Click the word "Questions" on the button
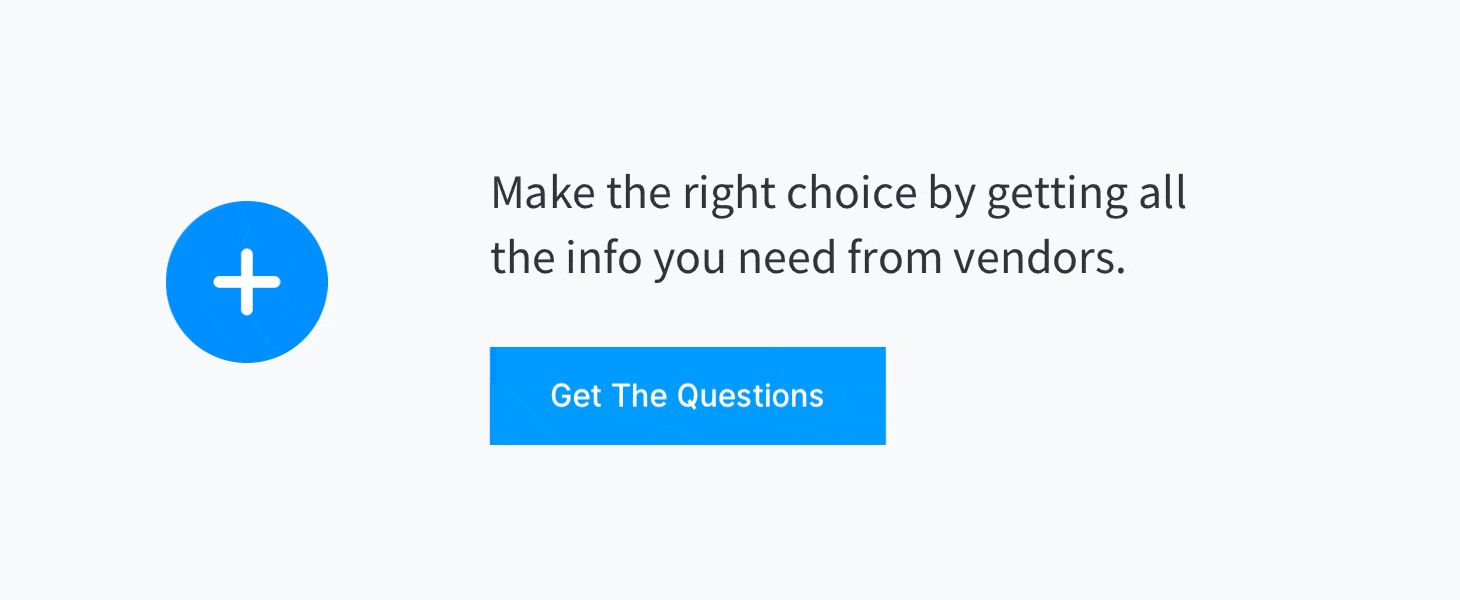The image size is (1460, 600). point(750,396)
